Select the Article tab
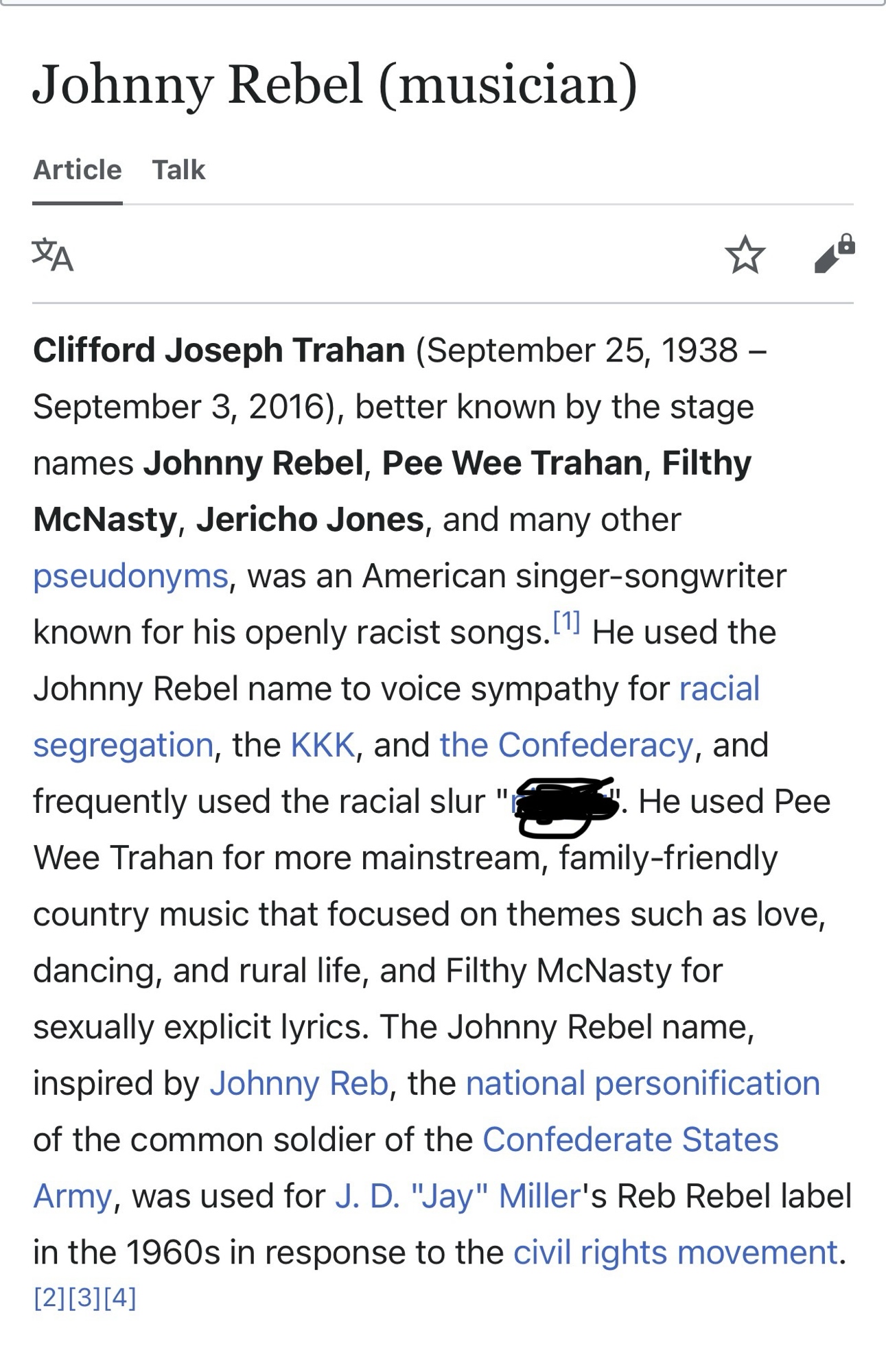The height and width of the screenshot is (1372, 886). pyautogui.click(x=78, y=169)
